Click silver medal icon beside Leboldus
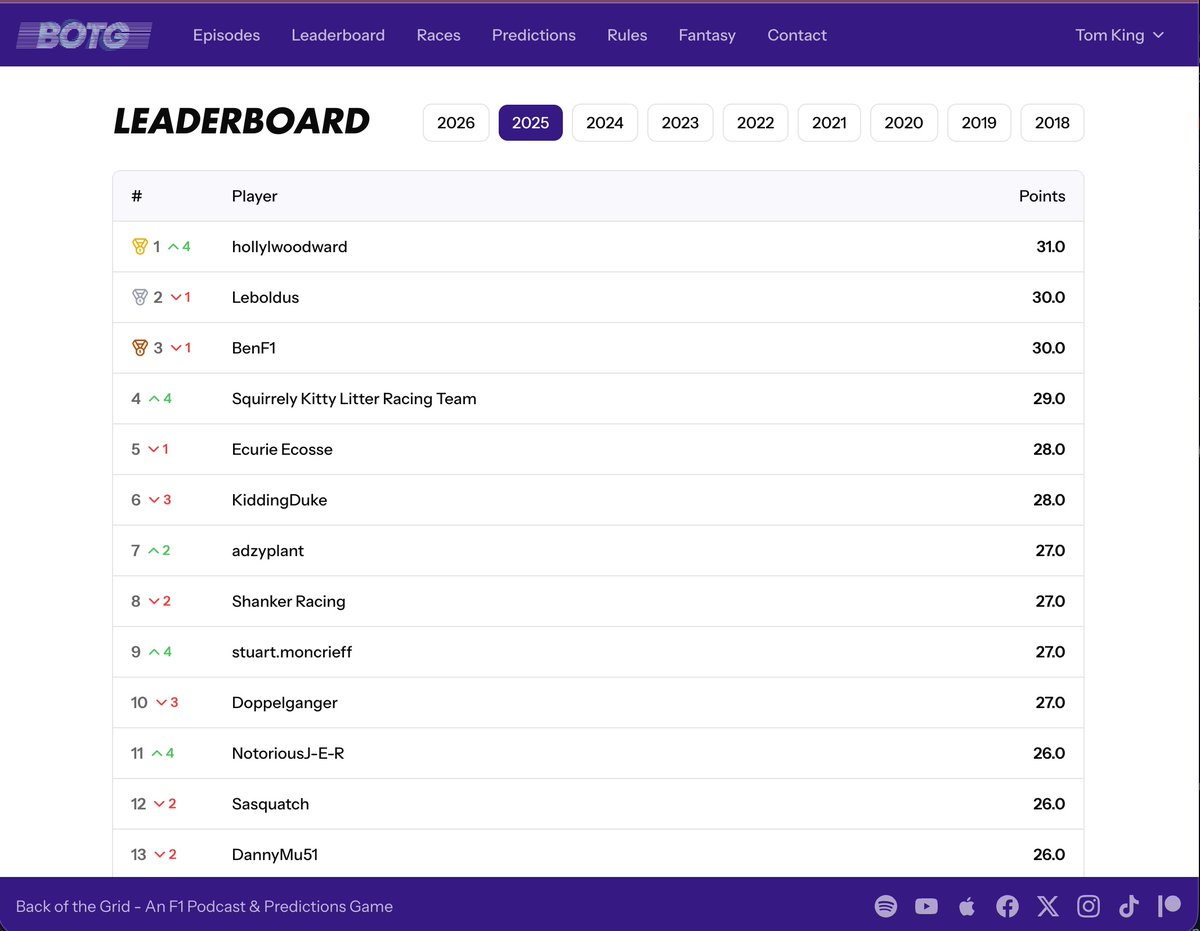 [140, 297]
